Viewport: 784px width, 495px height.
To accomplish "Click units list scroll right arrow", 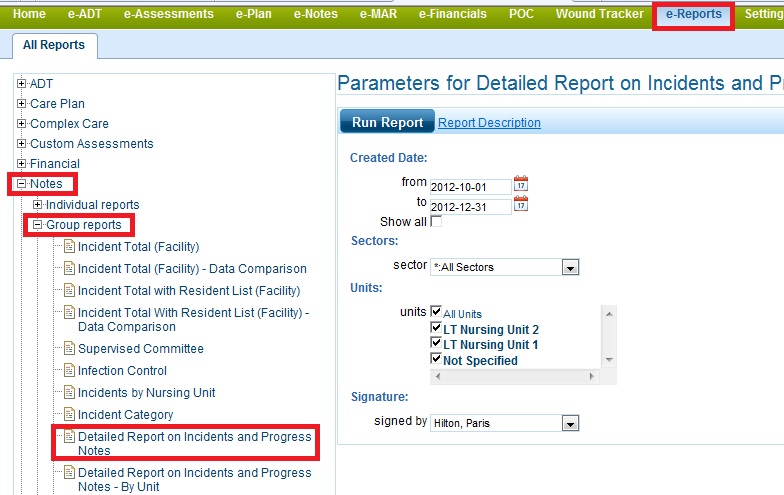I will (592, 376).
